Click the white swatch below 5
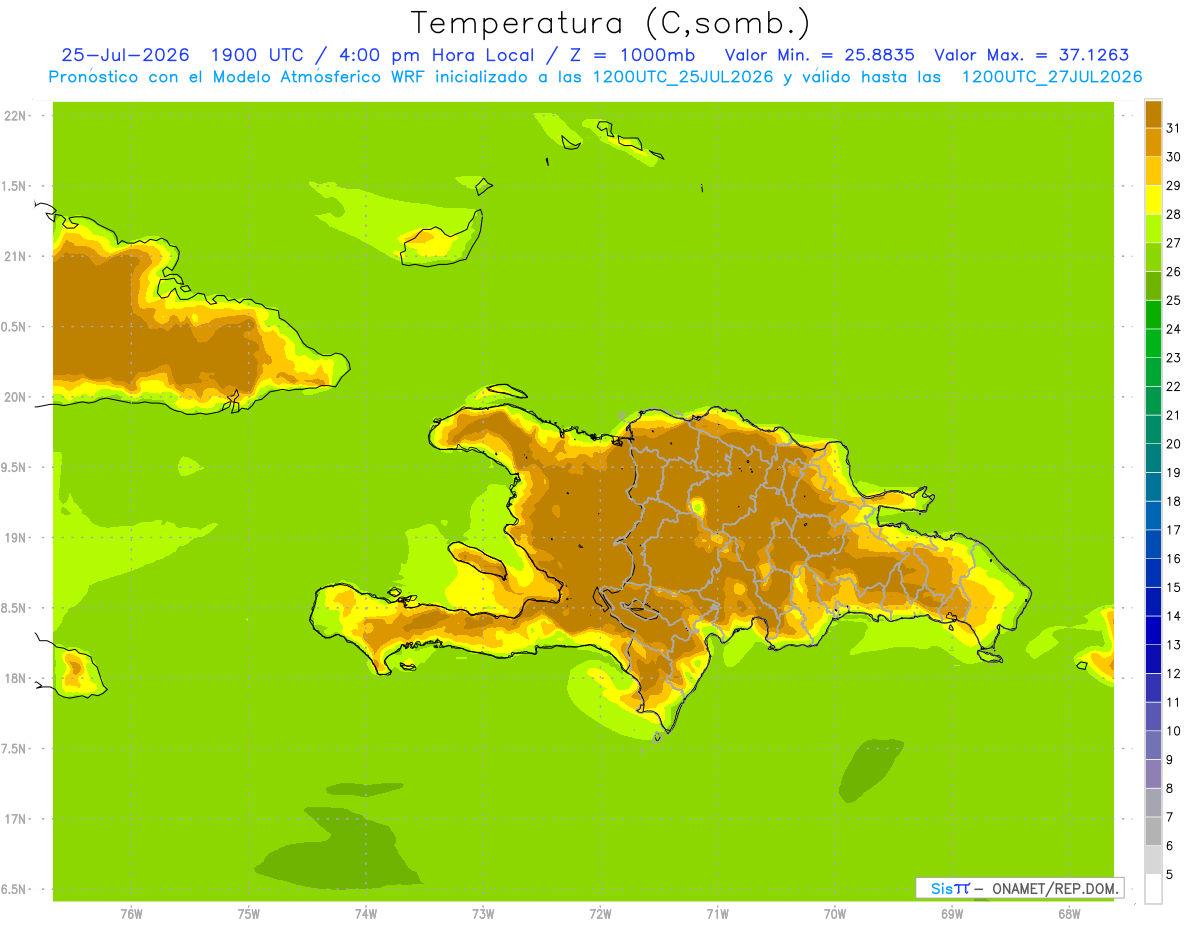Viewport: 1200px width, 927px height. click(1153, 889)
